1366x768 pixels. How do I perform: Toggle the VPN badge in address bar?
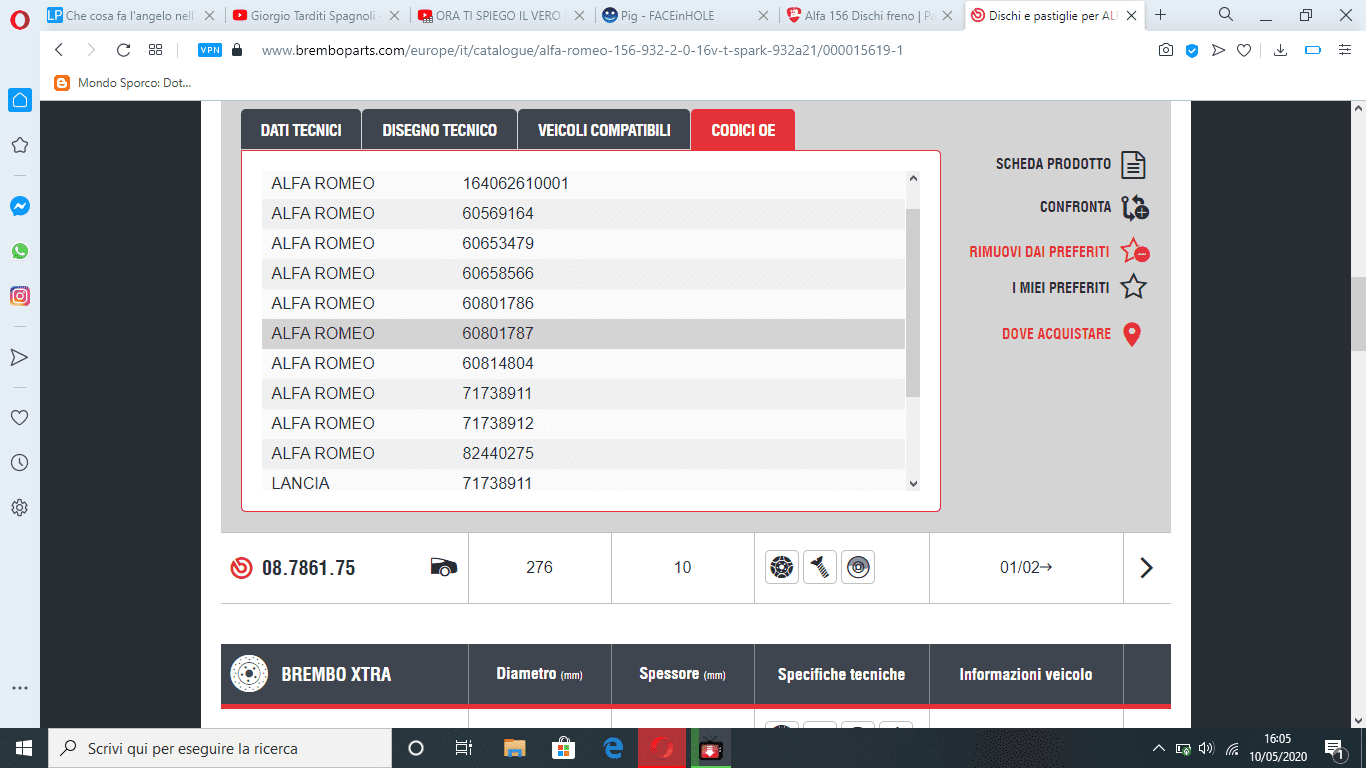pyautogui.click(x=210, y=50)
